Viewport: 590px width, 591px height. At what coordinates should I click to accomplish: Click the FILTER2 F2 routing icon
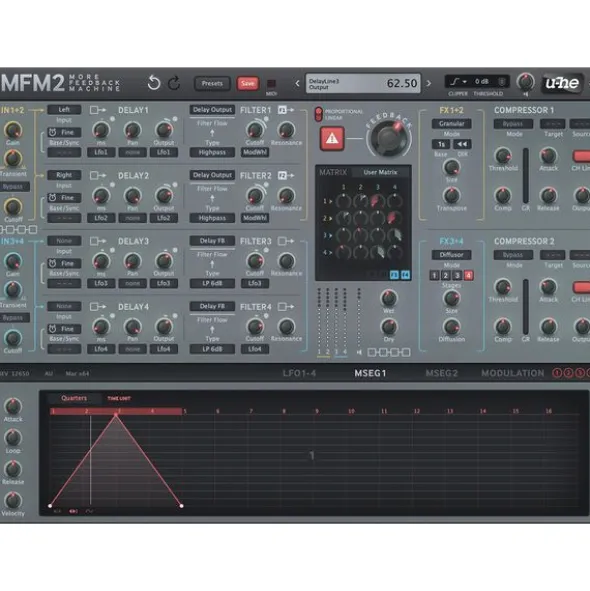point(285,175)
